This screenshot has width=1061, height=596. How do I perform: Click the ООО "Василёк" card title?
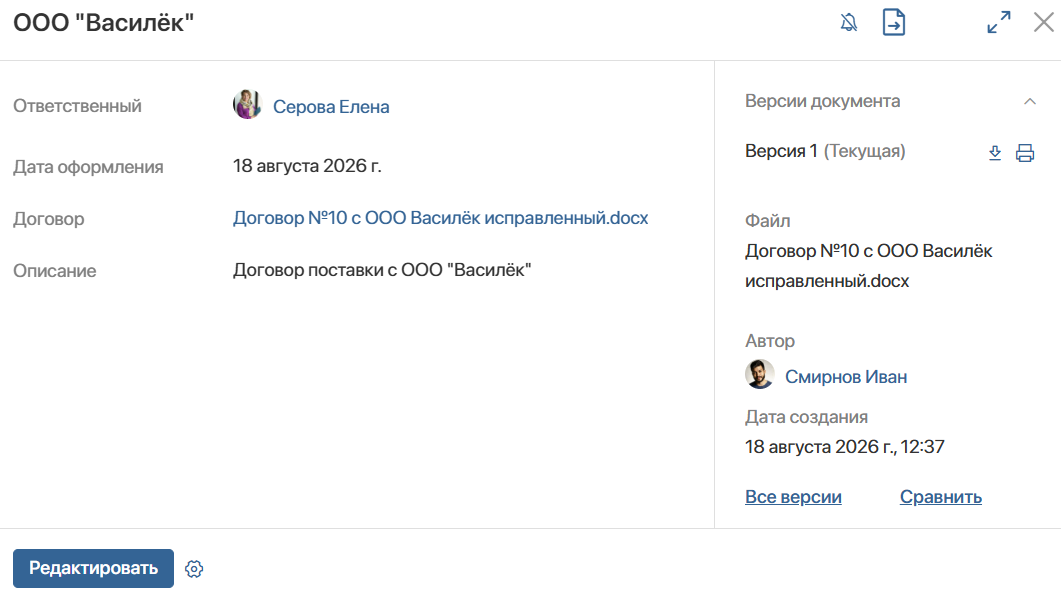(x=104, y=22)
